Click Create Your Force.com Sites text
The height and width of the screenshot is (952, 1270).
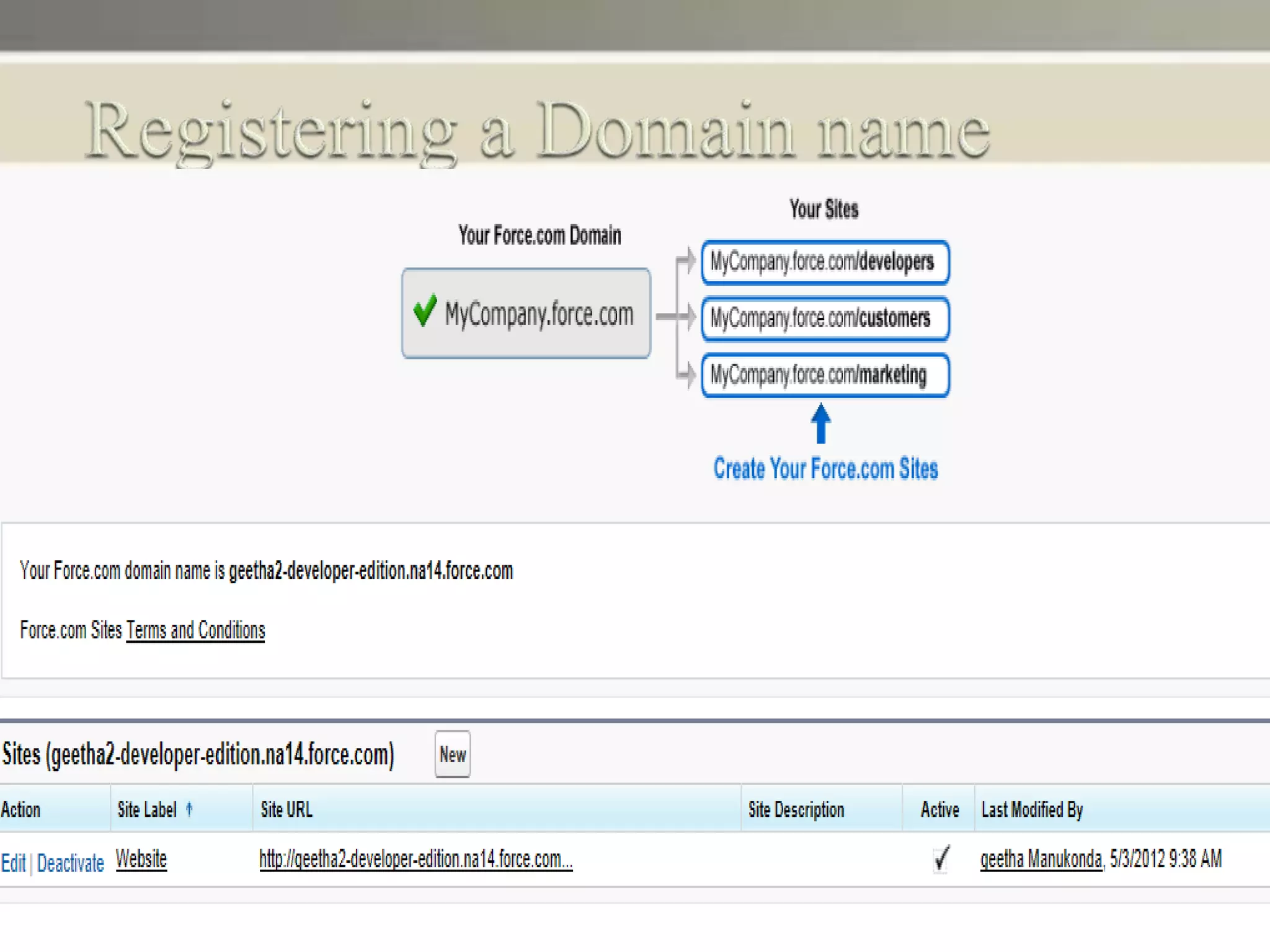click(x=825, y=469)
